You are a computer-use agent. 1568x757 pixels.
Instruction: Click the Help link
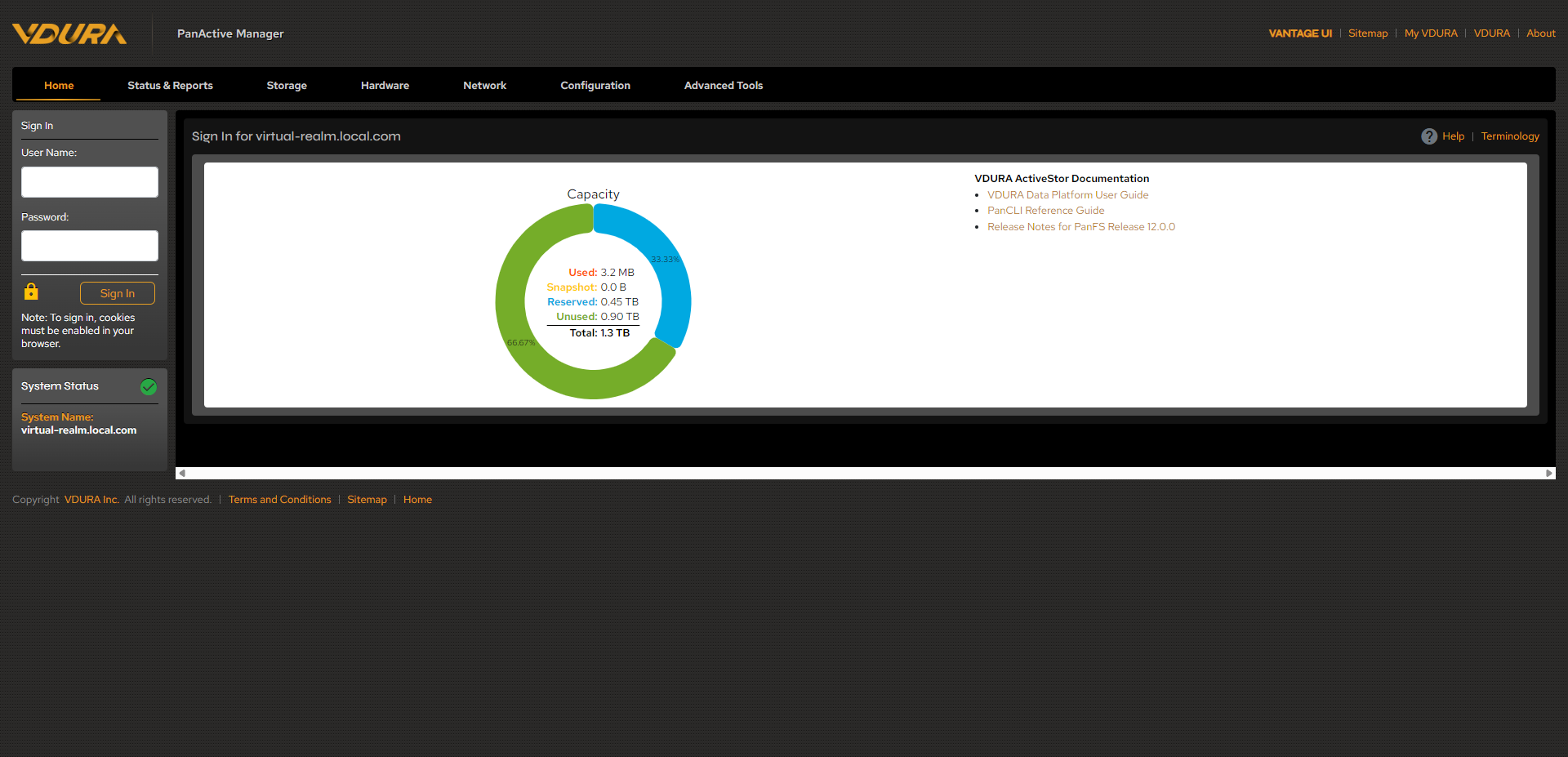pyautogui.click(x=1453, y=136)
